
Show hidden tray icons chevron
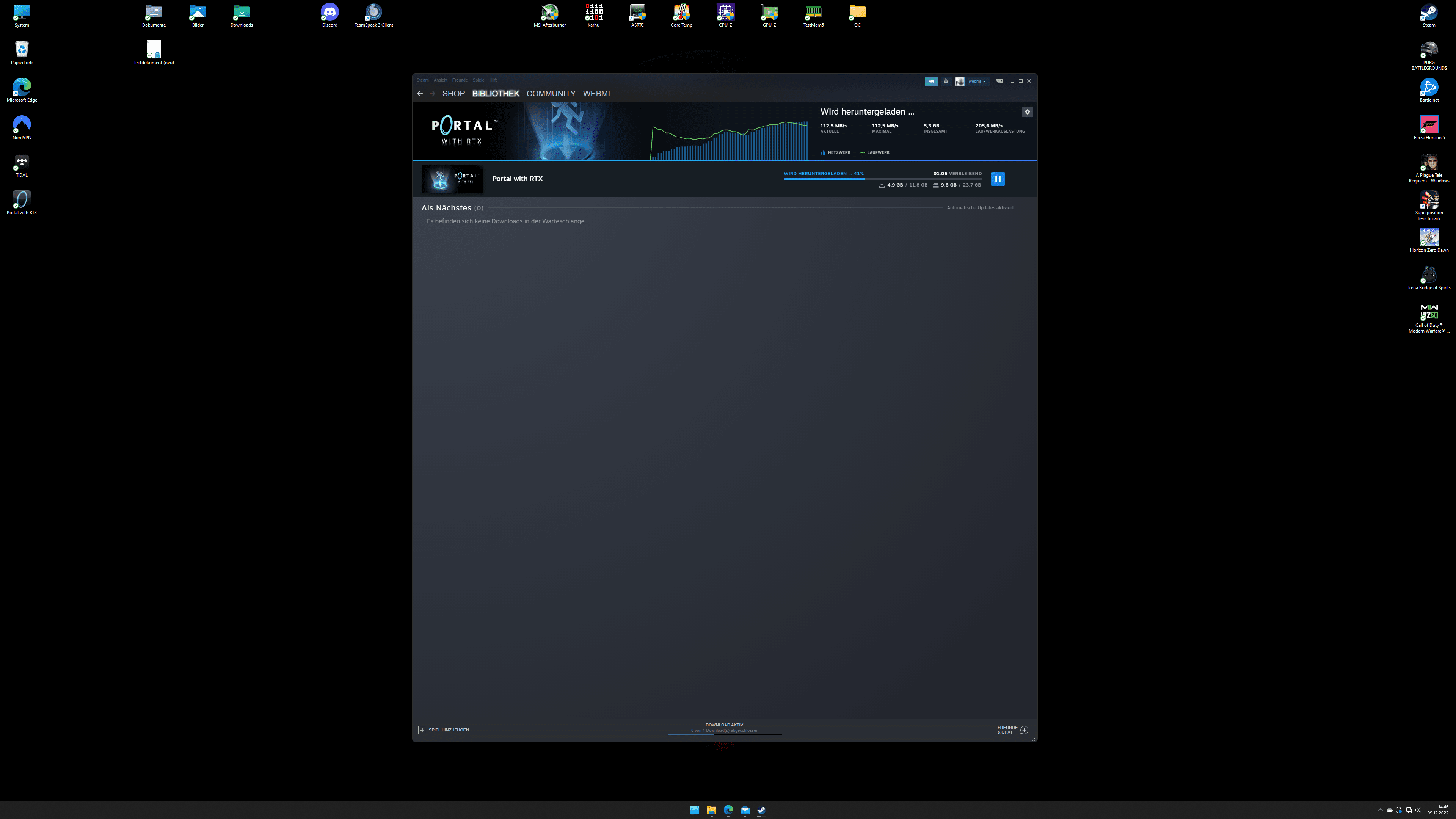pyautogui.click(x=1380, y=810)
